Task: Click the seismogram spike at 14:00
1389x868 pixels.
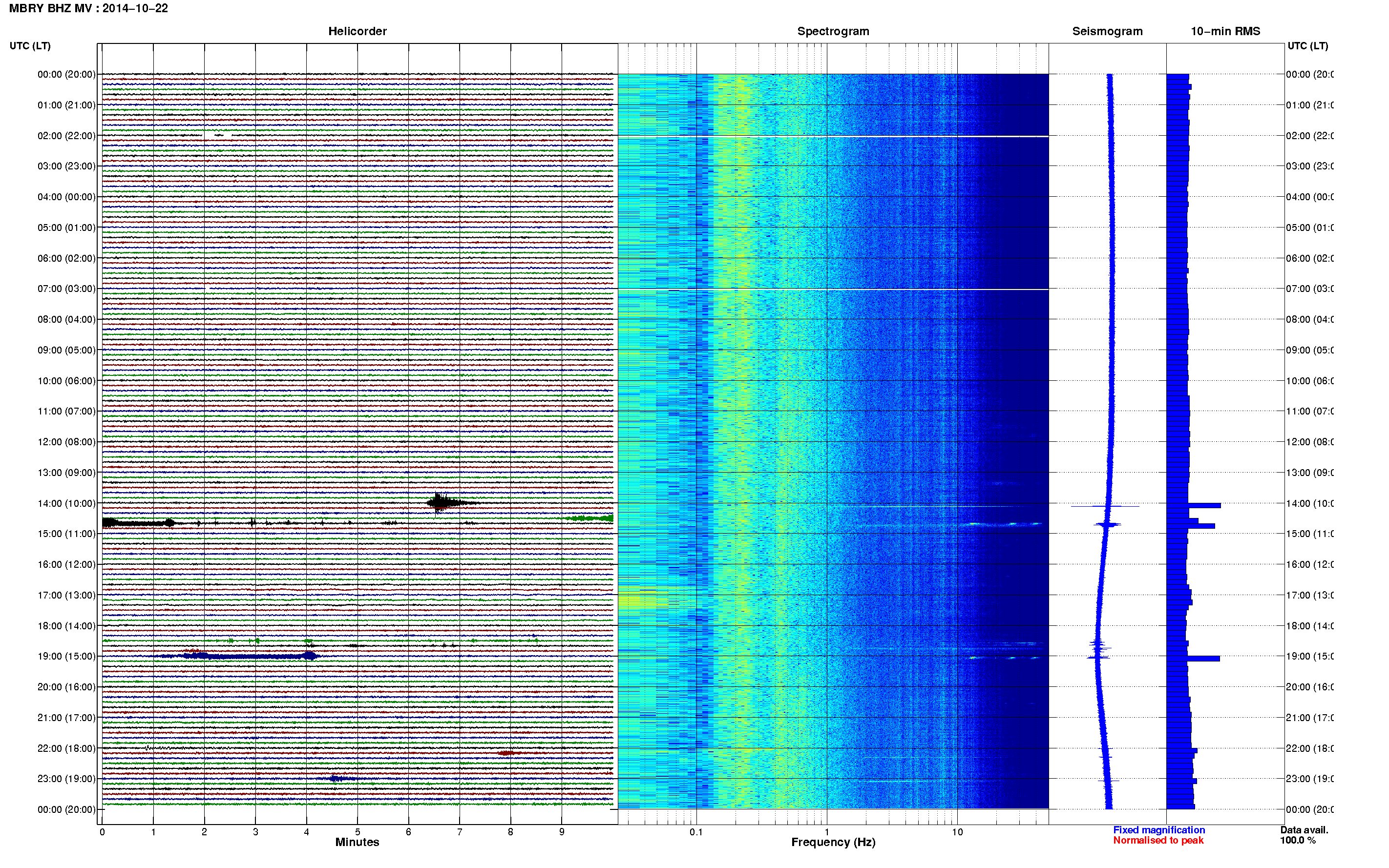Action: (1105, 506)
